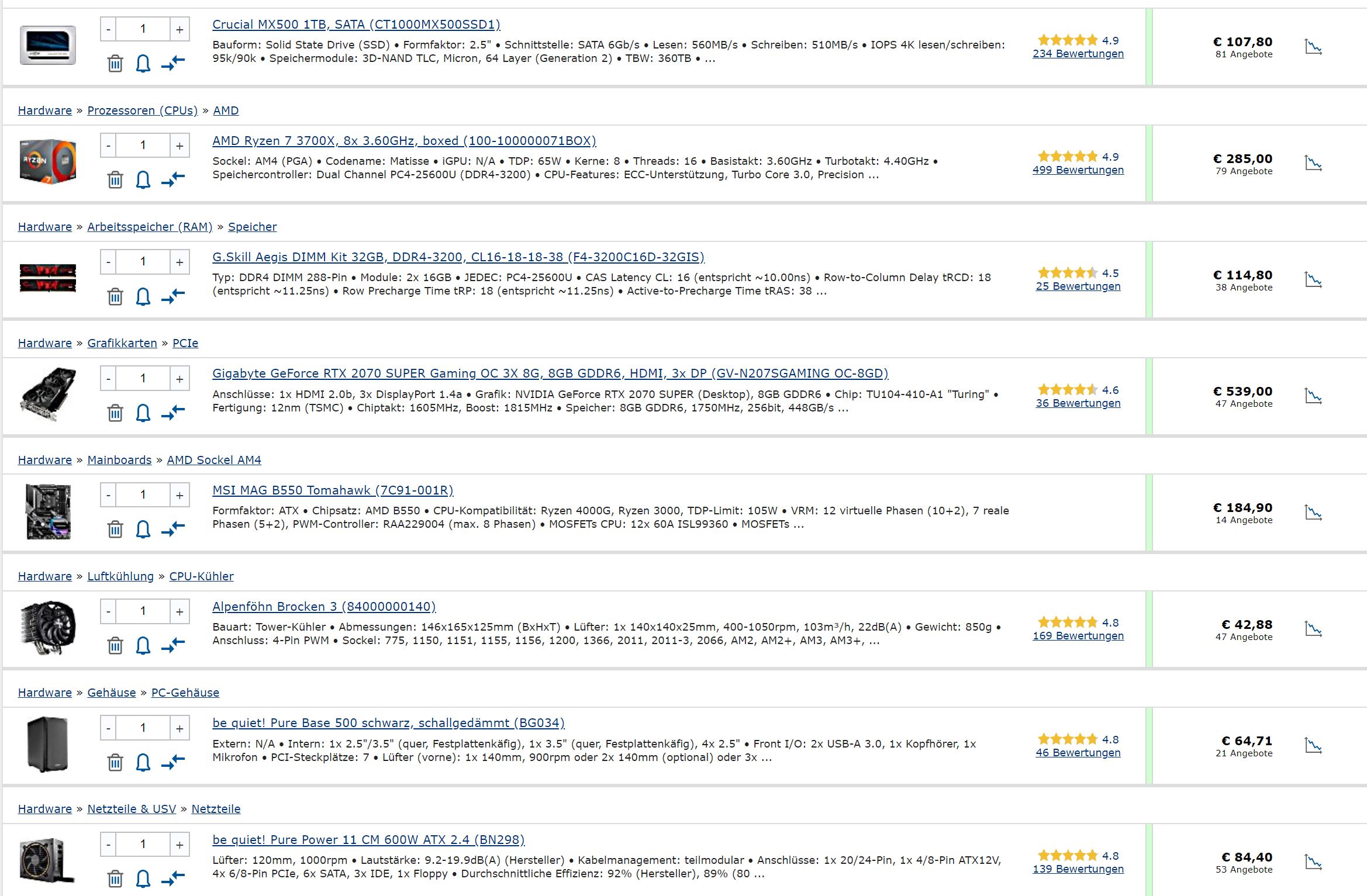Click compare arrows for Pure Power 11 CM
The width and height of the screenshot is (1367, 896).
[x=173, y=878]
